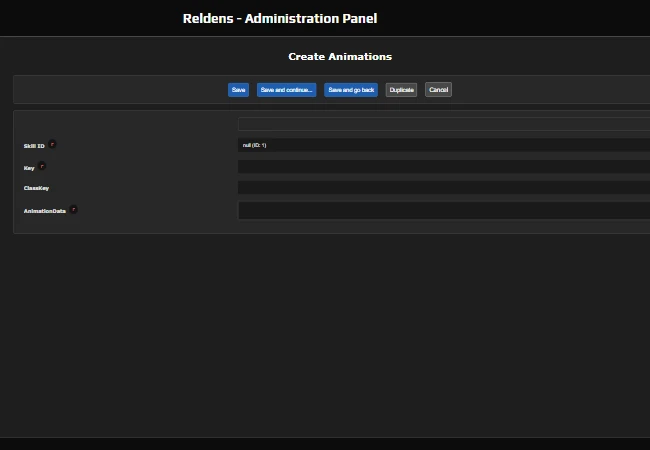650x450 pixels.
Task: Click the Skill ID label
Action: [34, 146]
